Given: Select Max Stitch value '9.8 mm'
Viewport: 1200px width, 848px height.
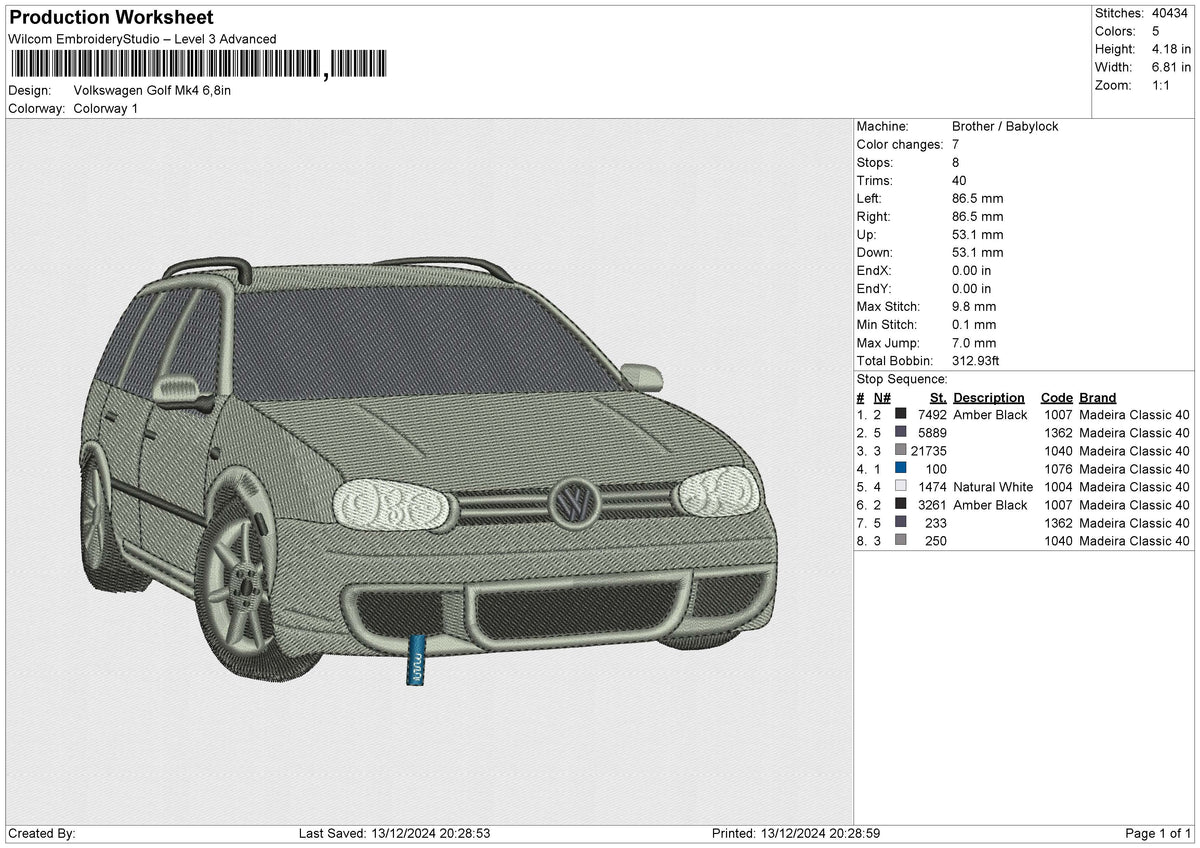Looking at the screenshot, I should coord(974,306).
